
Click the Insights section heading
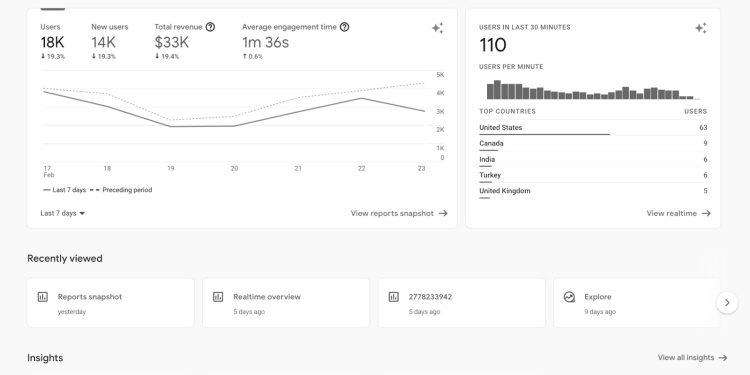[x=45, y=358]
